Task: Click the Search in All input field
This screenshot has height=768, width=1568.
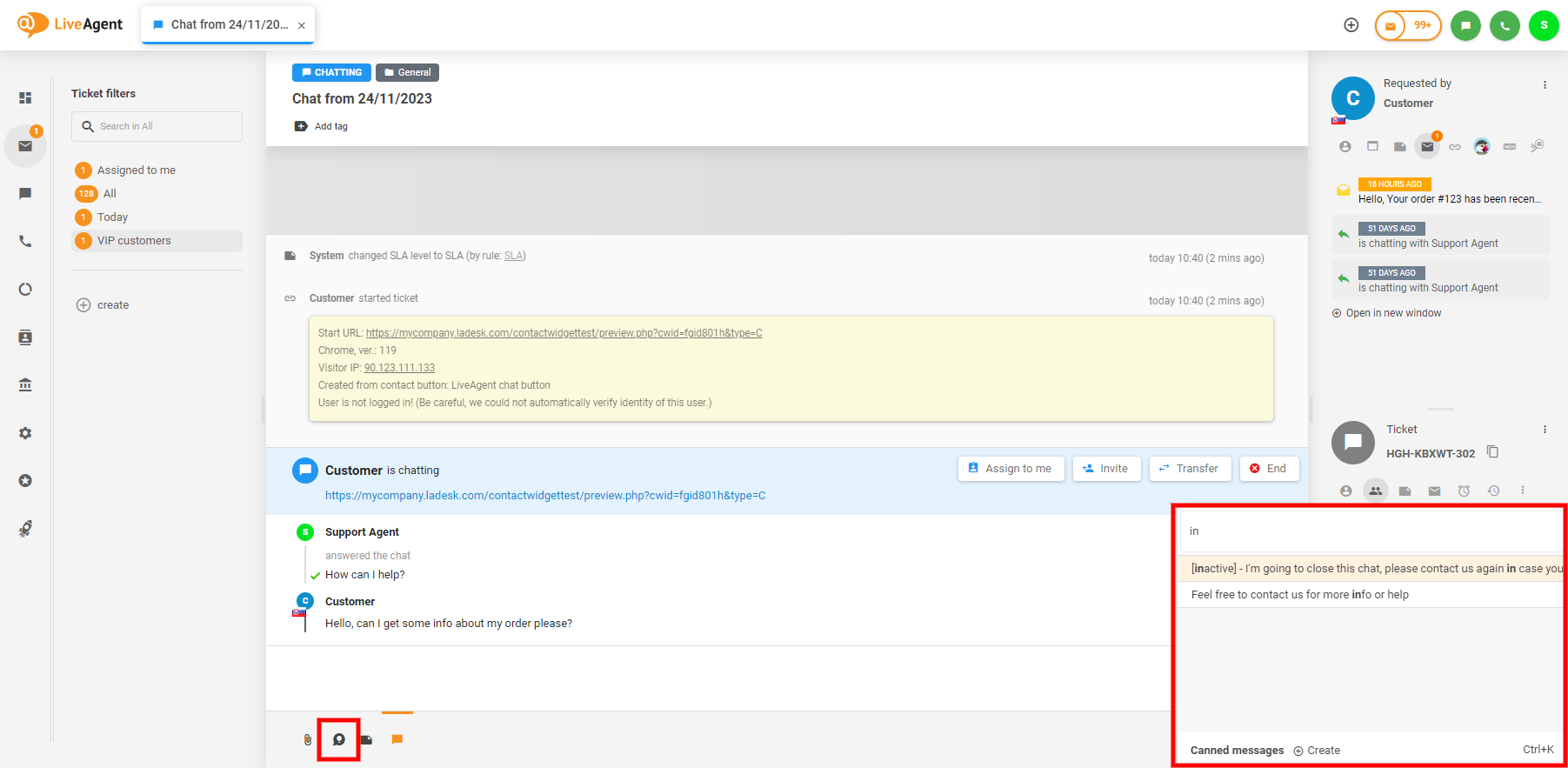Action: click(165, 126)
